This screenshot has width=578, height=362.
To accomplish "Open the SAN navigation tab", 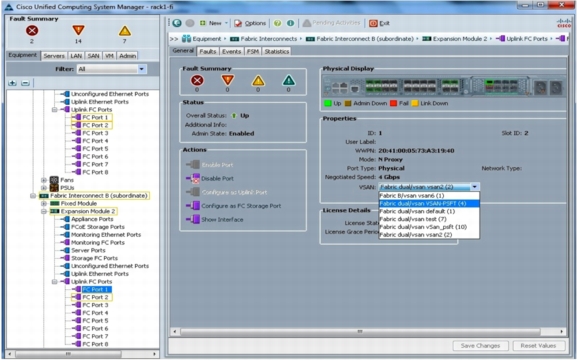I will (x=93, y=56).
